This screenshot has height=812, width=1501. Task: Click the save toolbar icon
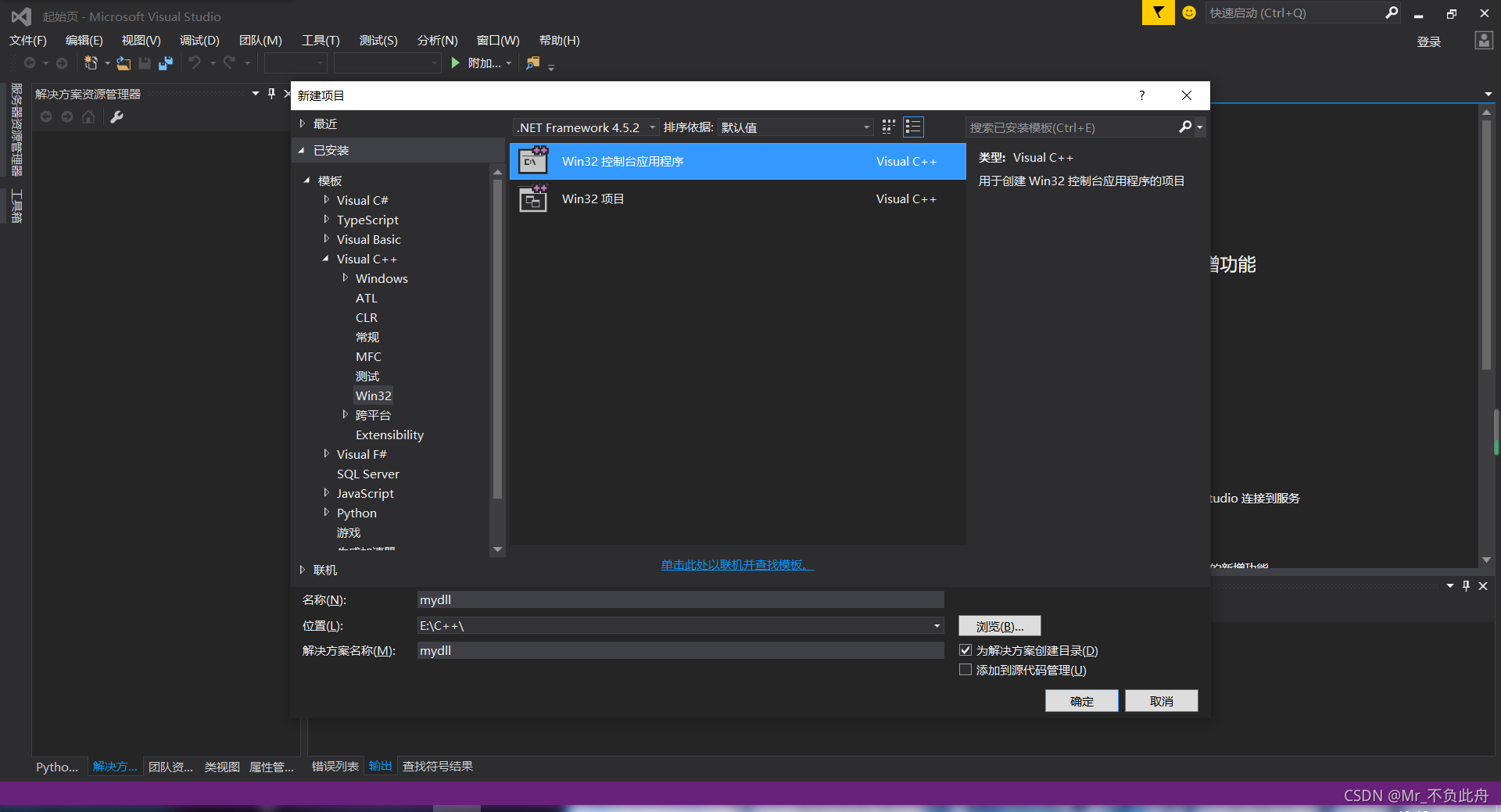click(145, 63)
